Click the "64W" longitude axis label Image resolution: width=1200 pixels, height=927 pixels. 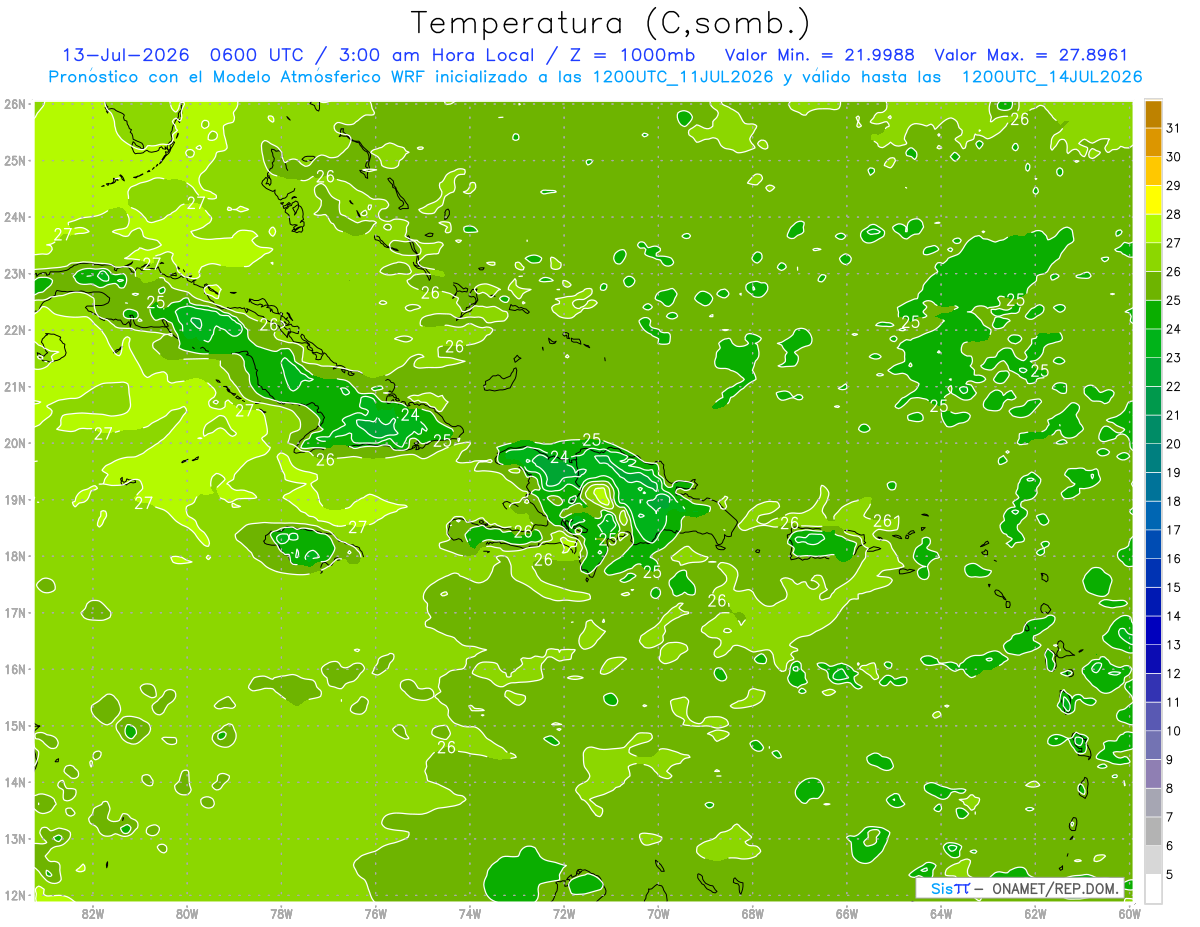click(x=941, y=912)
